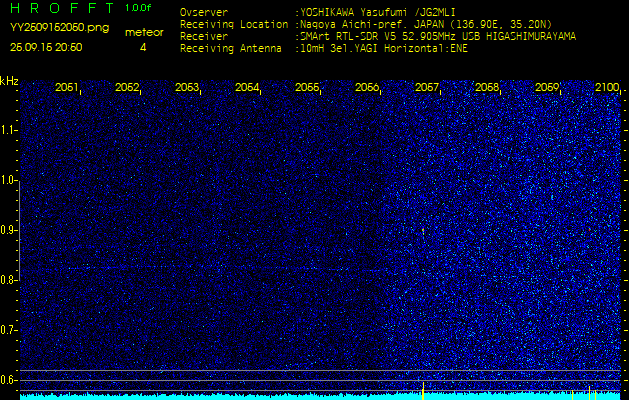Click the 0.9 frequency axis label

point(8,230)
